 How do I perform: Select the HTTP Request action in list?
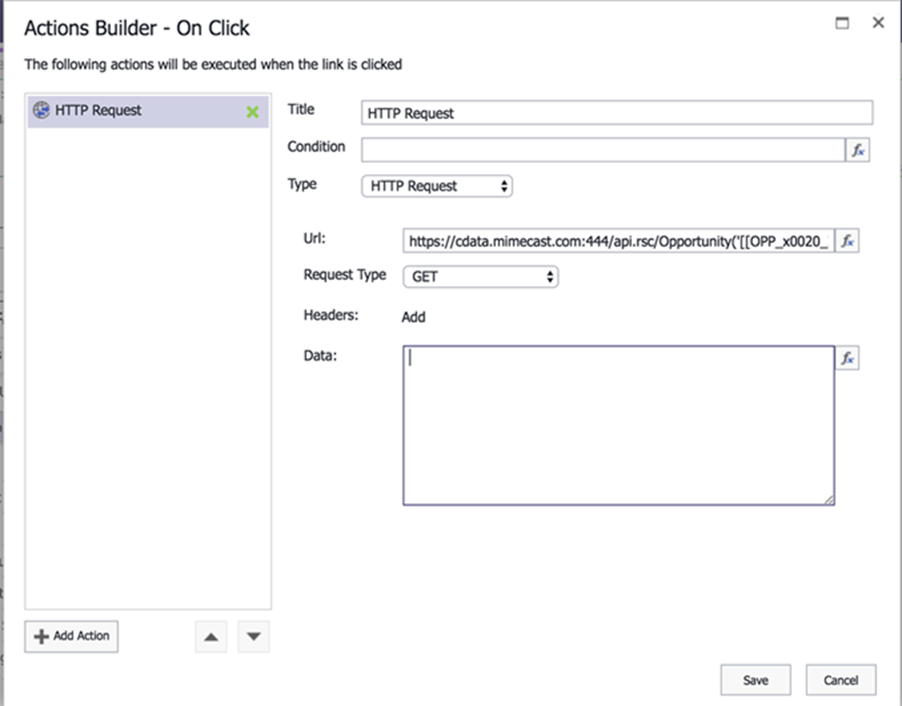pos(130,111)
